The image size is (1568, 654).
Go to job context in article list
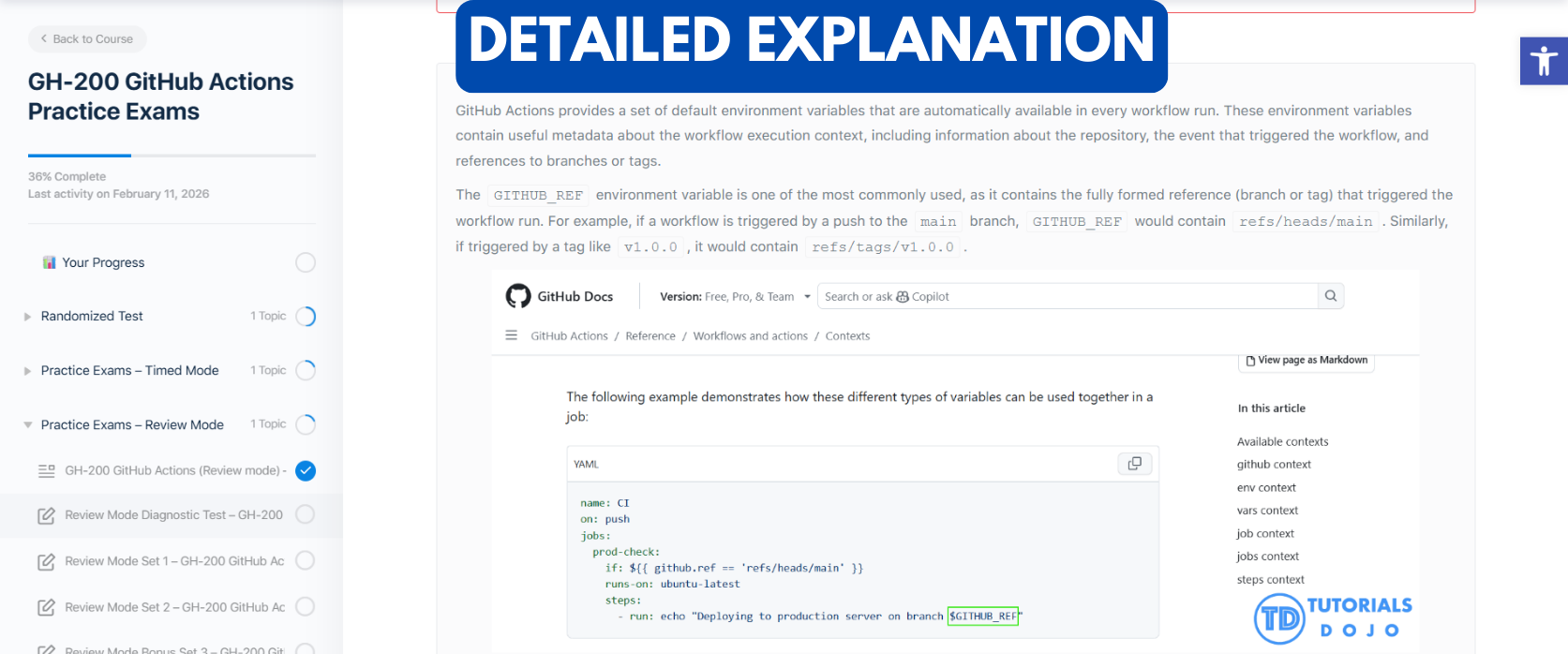[x=1265, y=533]
